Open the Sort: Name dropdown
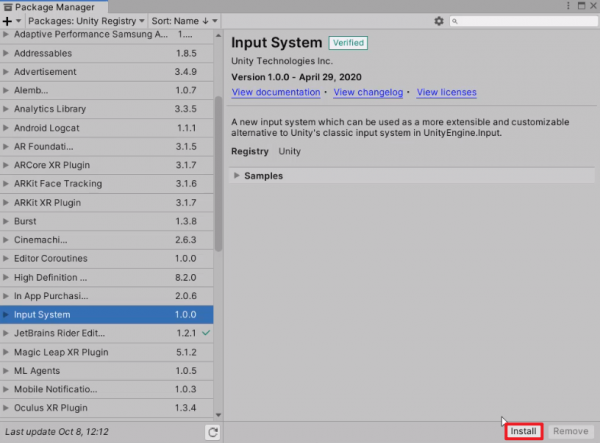 [184, 21]
